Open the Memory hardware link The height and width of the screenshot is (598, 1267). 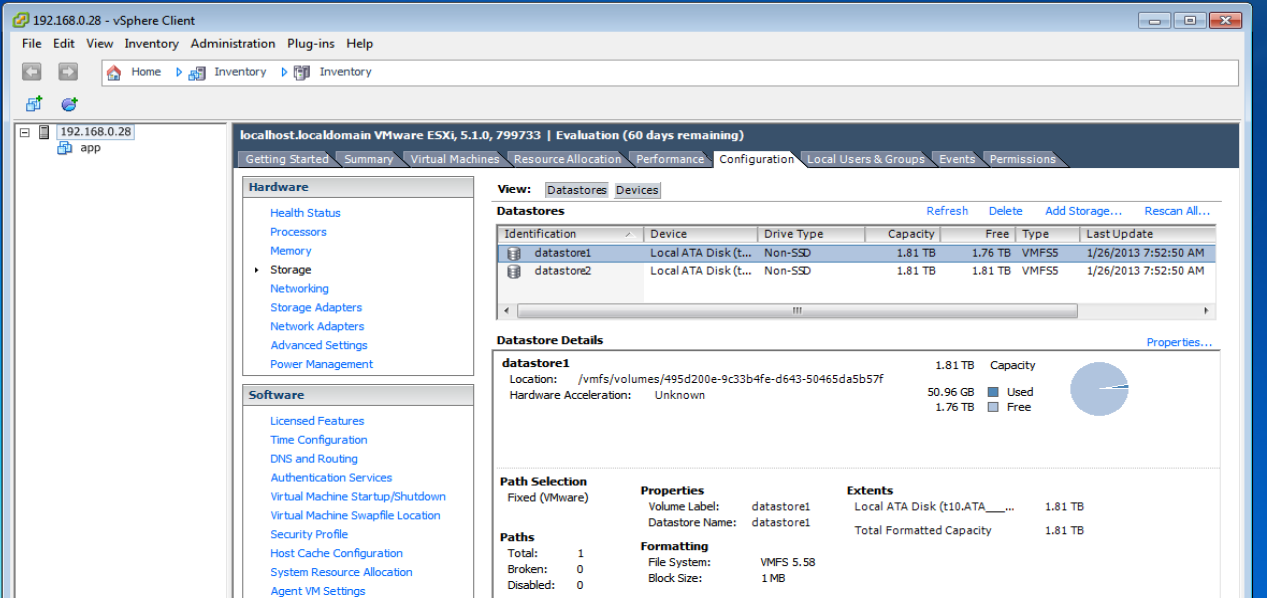(291, 251)
